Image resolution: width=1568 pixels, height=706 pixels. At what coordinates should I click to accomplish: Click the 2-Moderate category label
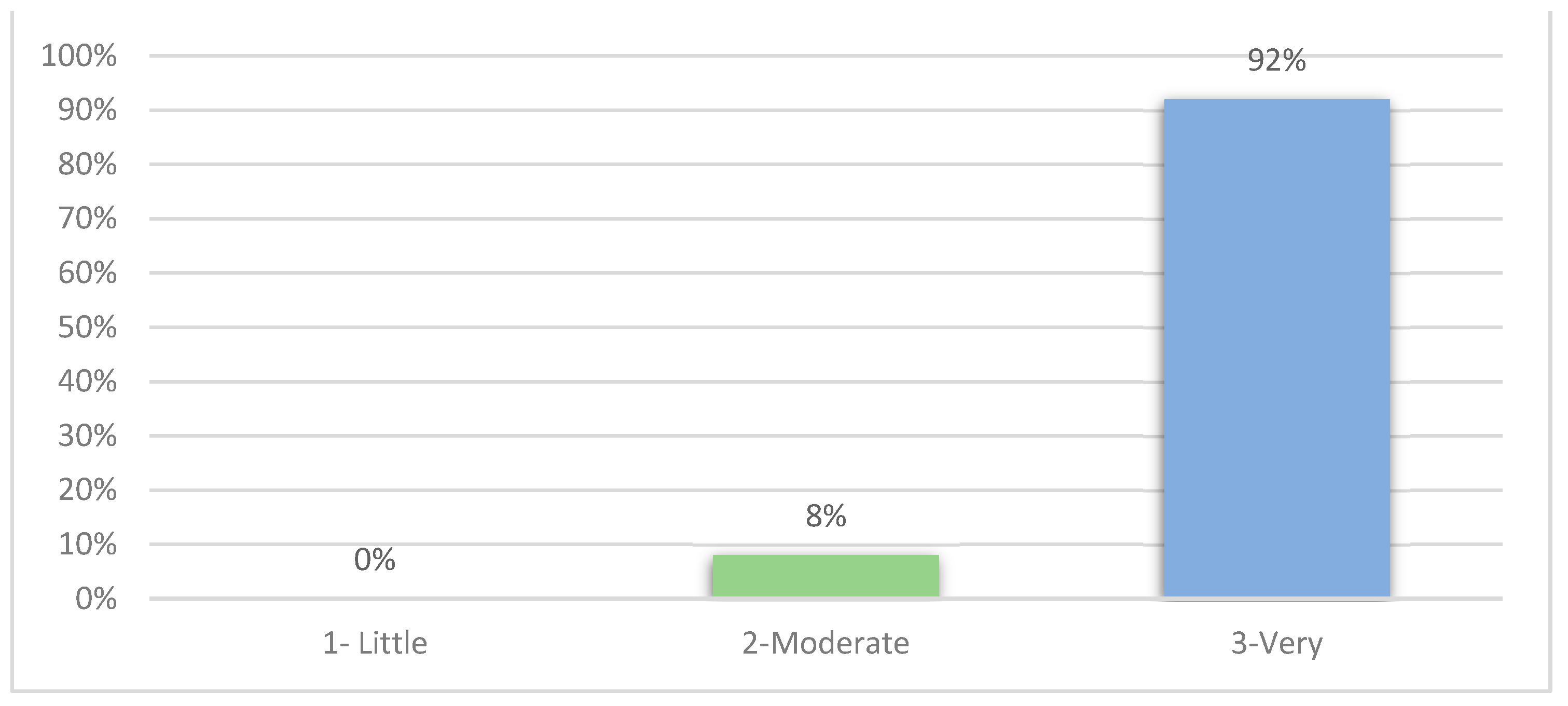826,643
